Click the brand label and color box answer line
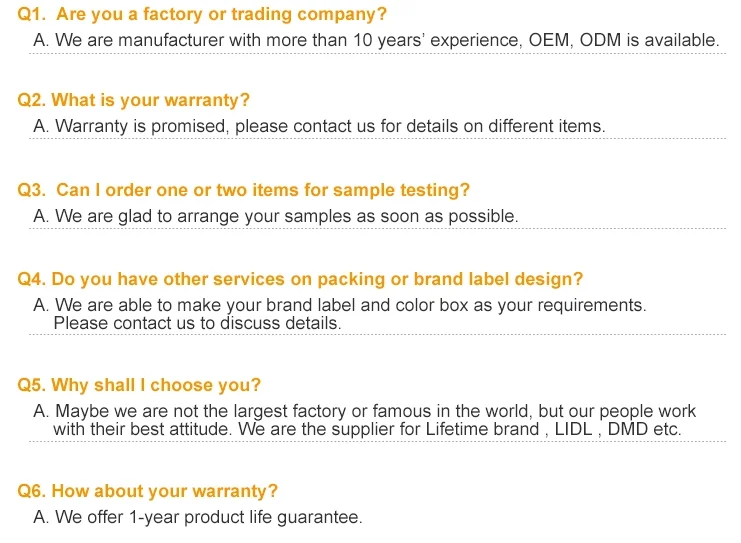Image resolution: width=741 pixels, height=543 pixels. click(340, 305)
